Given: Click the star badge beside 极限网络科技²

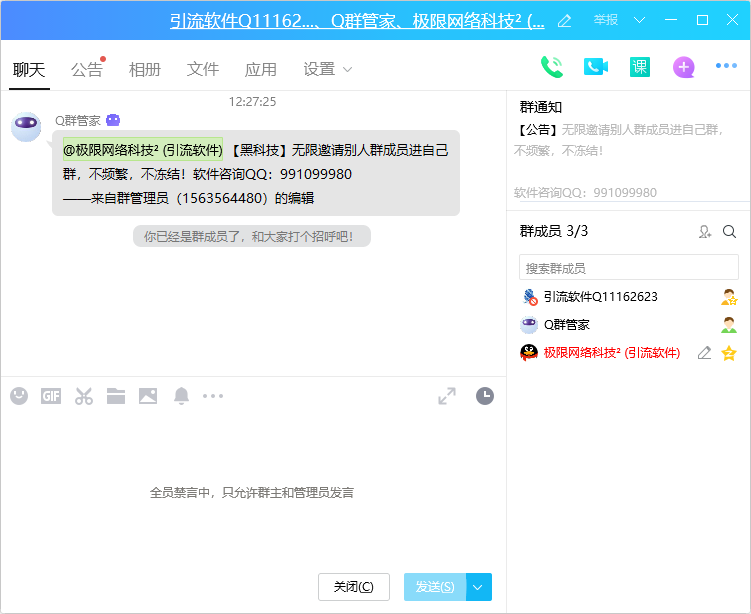Looking at the screenshot, I should 728,353.
